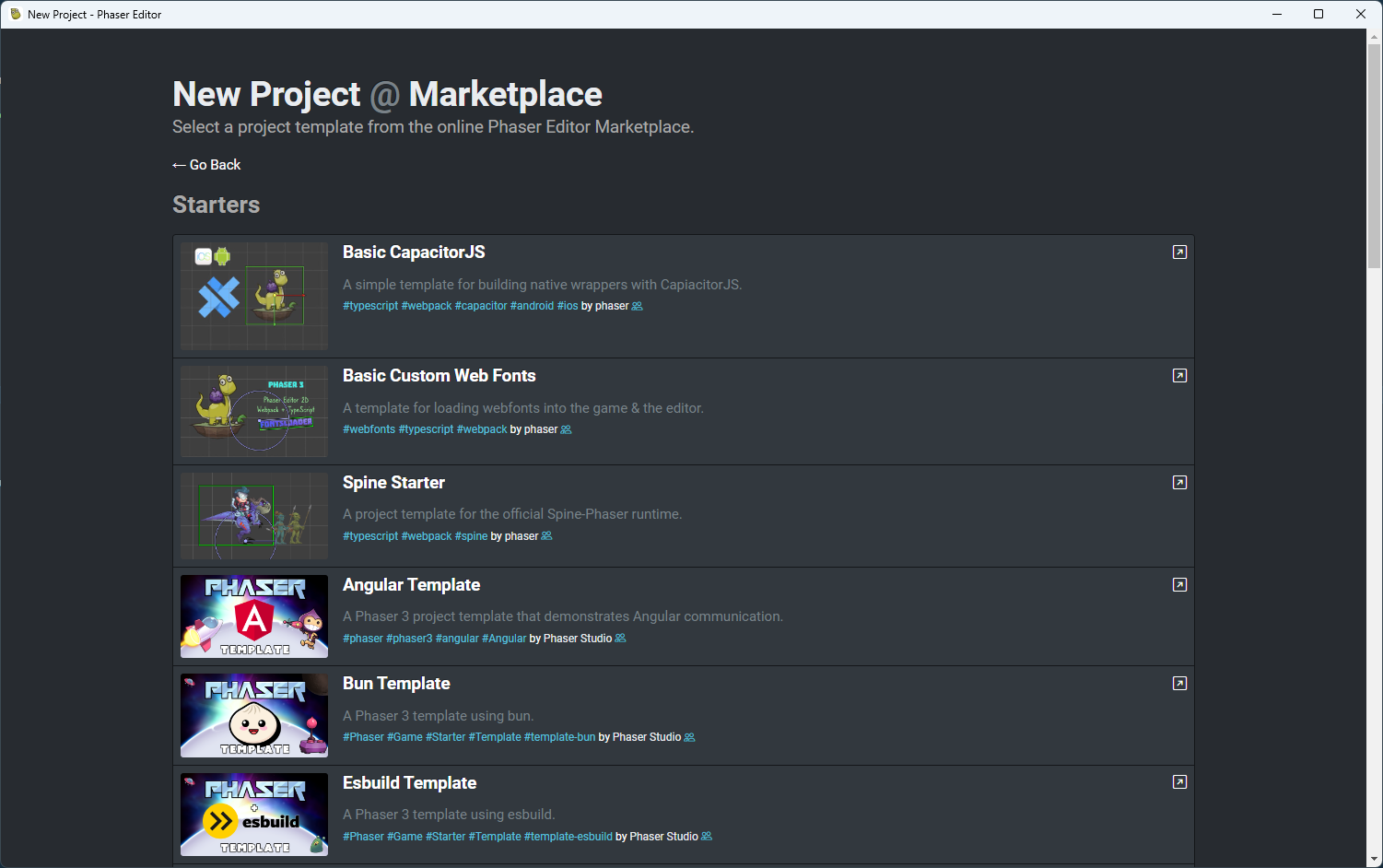Click author icon next to phaser in CapacitorJS row
Image resolution: width=1383 pixels, height=868 pixels.
(x=637, y=306)
